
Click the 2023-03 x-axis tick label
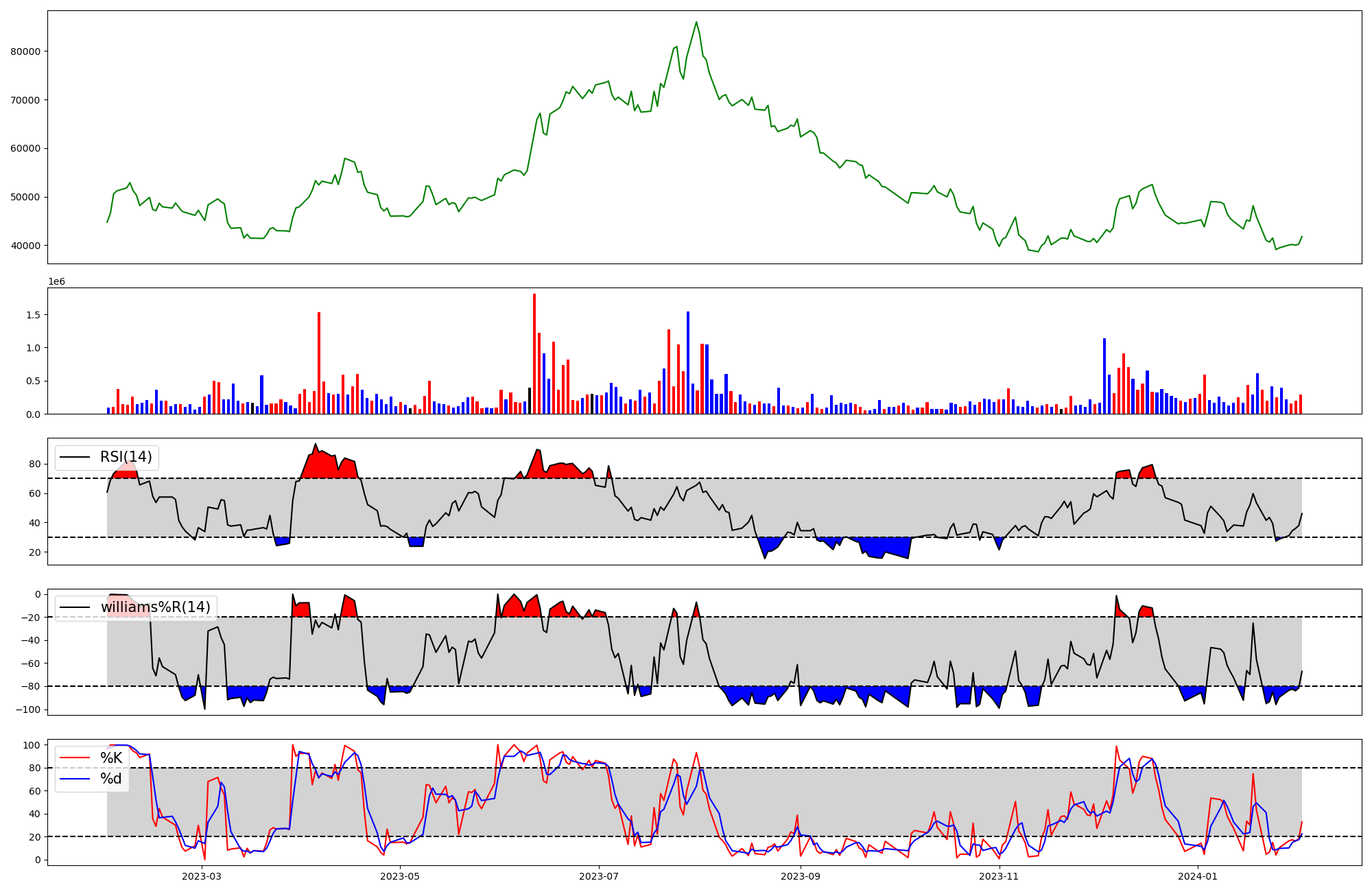[x=202, y=876]
